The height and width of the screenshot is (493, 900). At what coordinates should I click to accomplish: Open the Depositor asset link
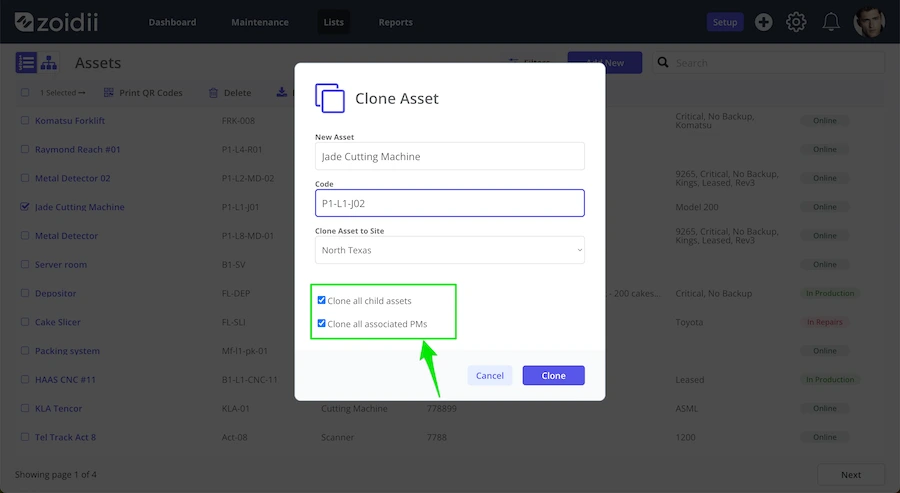[56, 293]
